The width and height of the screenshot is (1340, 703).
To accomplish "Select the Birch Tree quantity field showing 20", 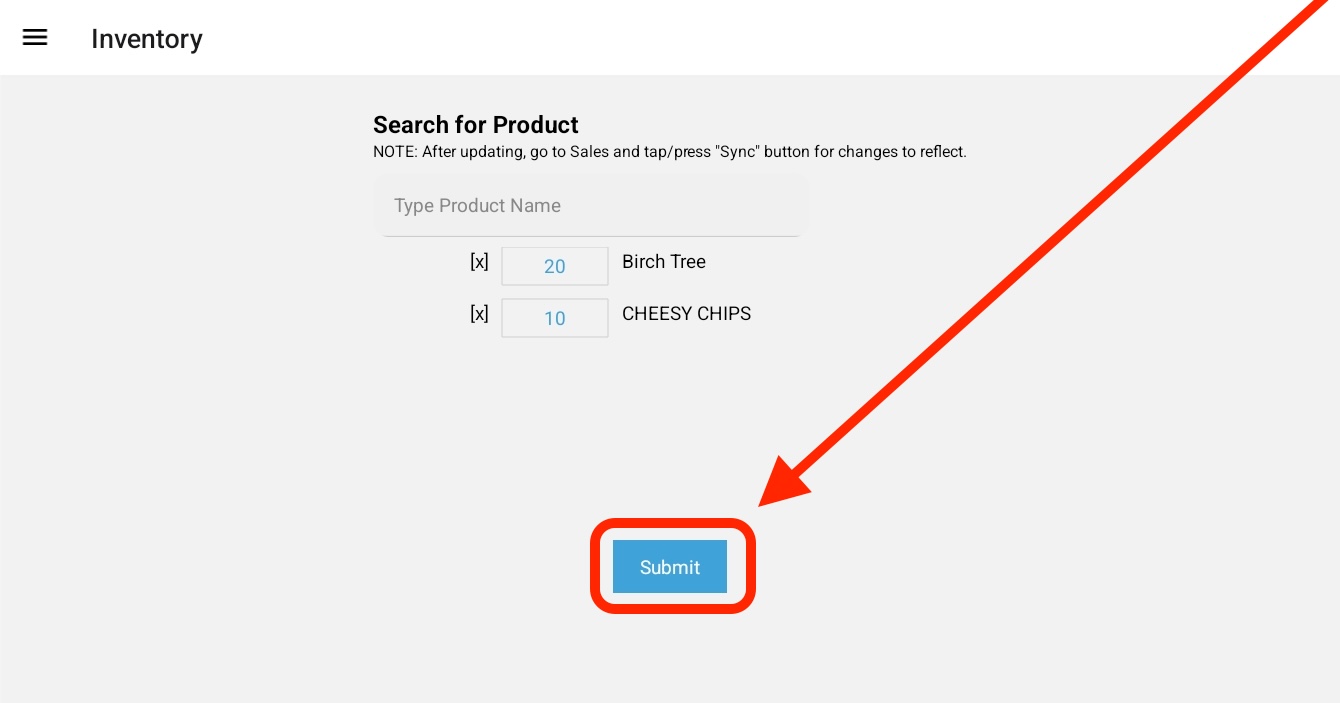I will pos(555,267).
